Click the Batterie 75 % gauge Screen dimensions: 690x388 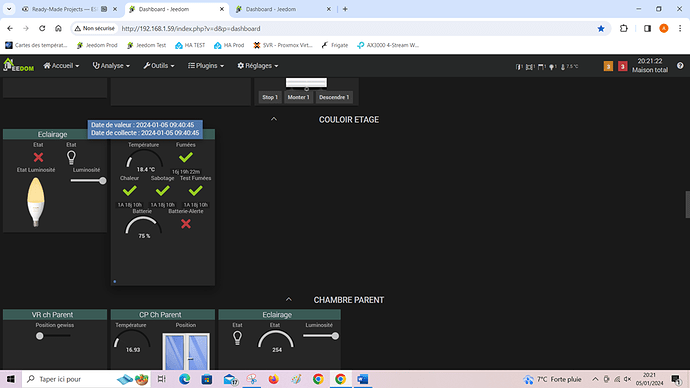point(143,227)
